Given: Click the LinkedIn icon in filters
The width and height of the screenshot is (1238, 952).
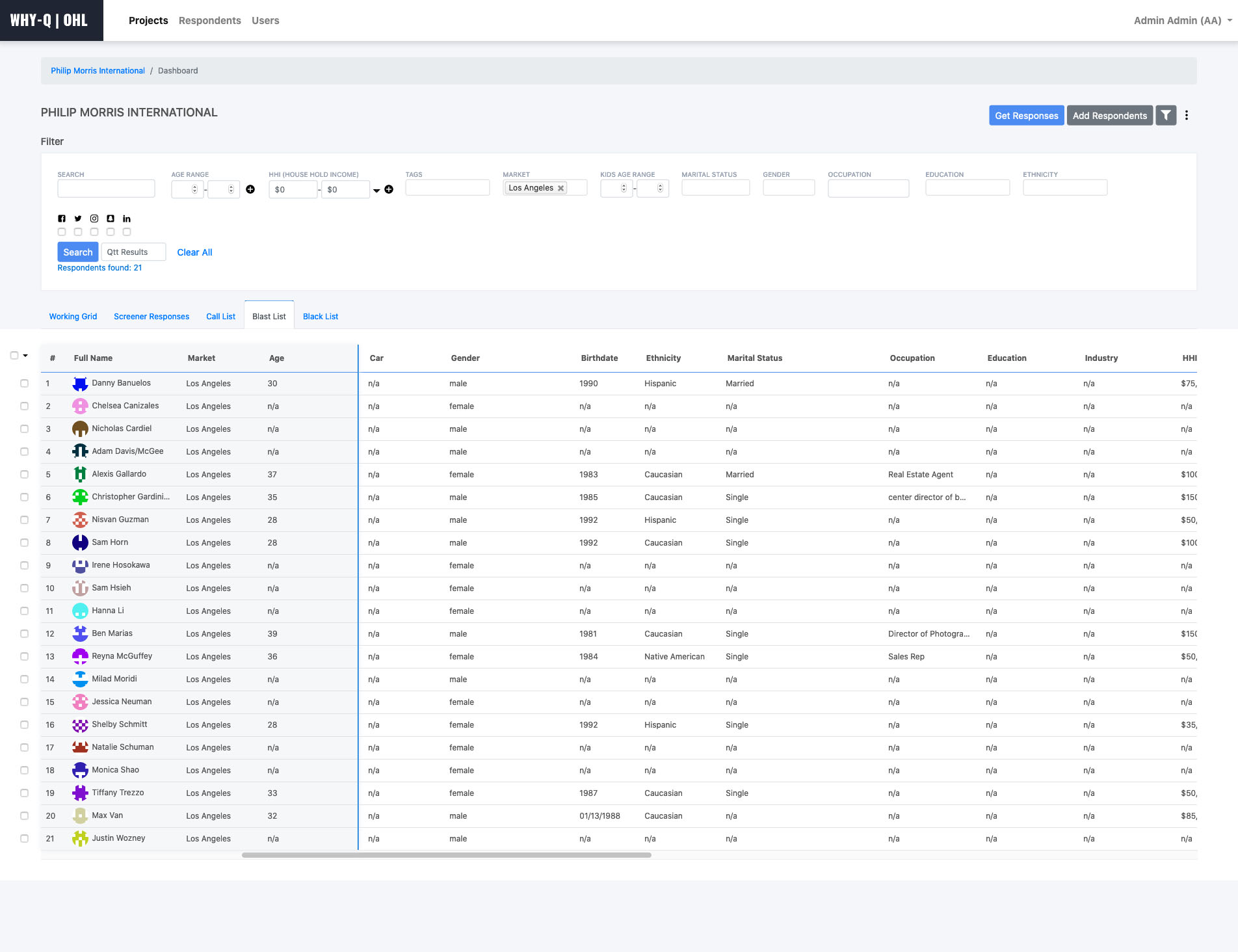Looking at the screenshot, I should click(x=127, y=218).
